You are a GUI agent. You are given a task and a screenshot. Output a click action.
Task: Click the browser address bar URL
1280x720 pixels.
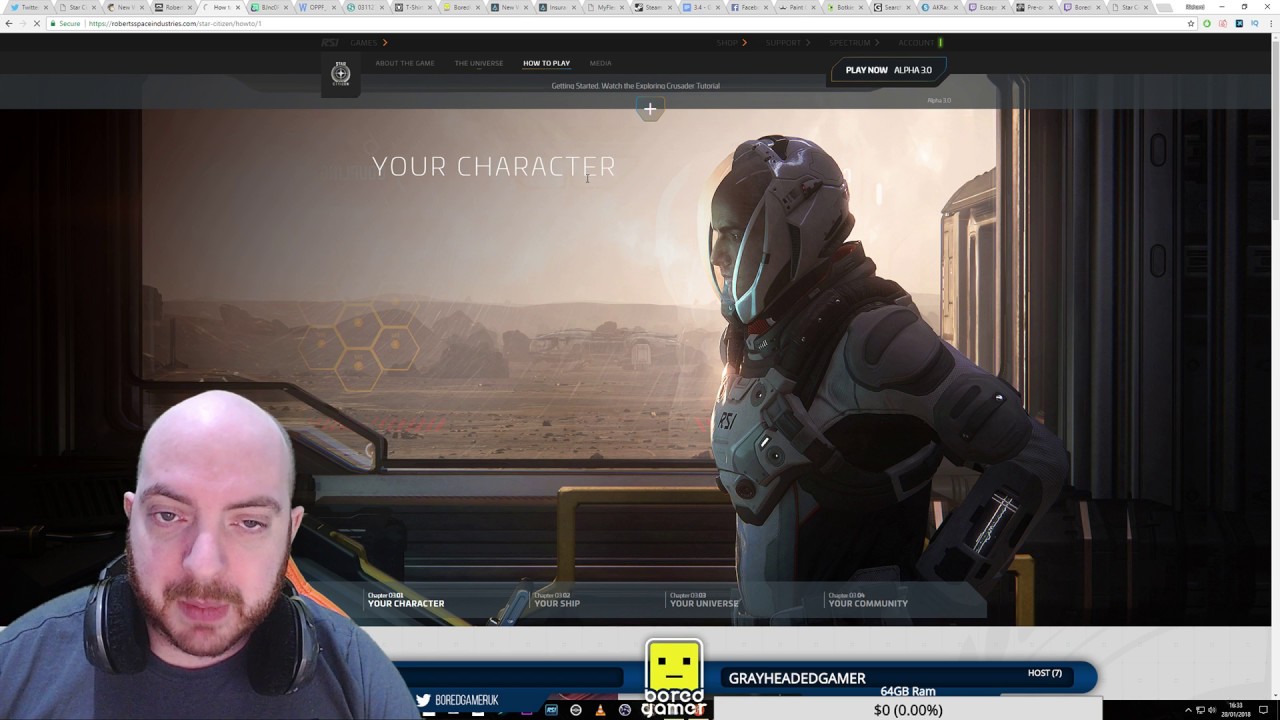(x=175, y=23)
